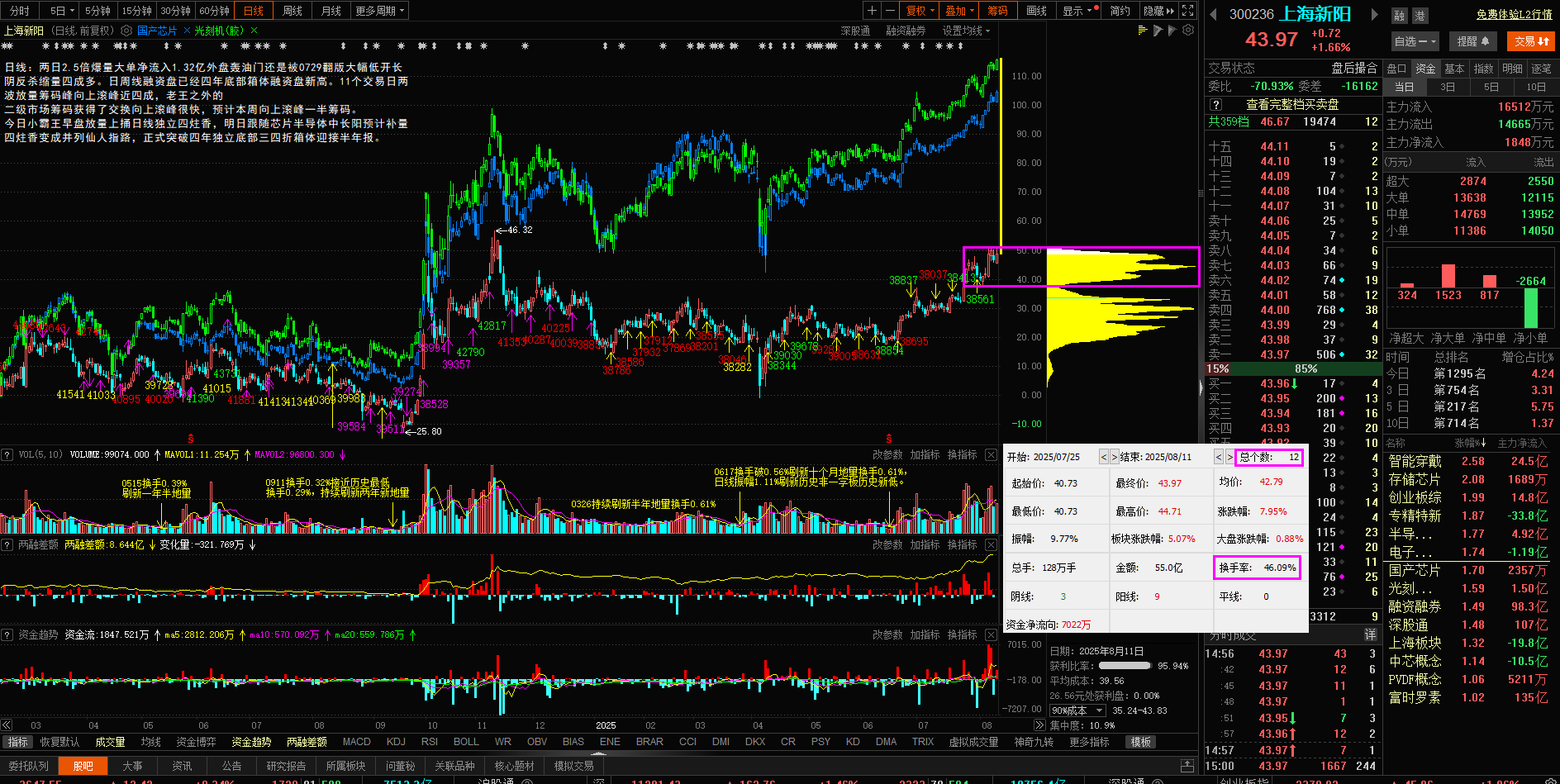Switch chart to 60分钟 period
1560x784 pixels.
coord(214,11)
